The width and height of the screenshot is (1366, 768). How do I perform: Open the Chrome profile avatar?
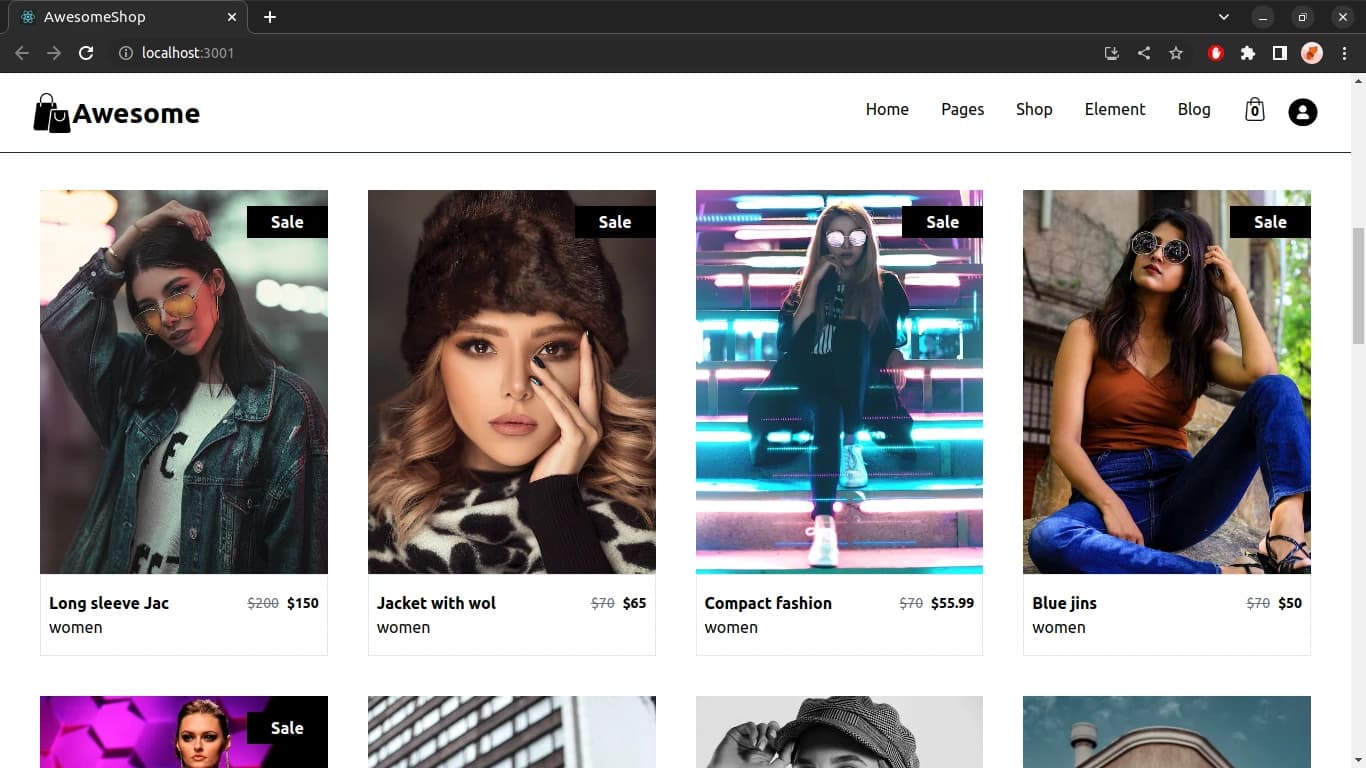[x=1312, y=53]
